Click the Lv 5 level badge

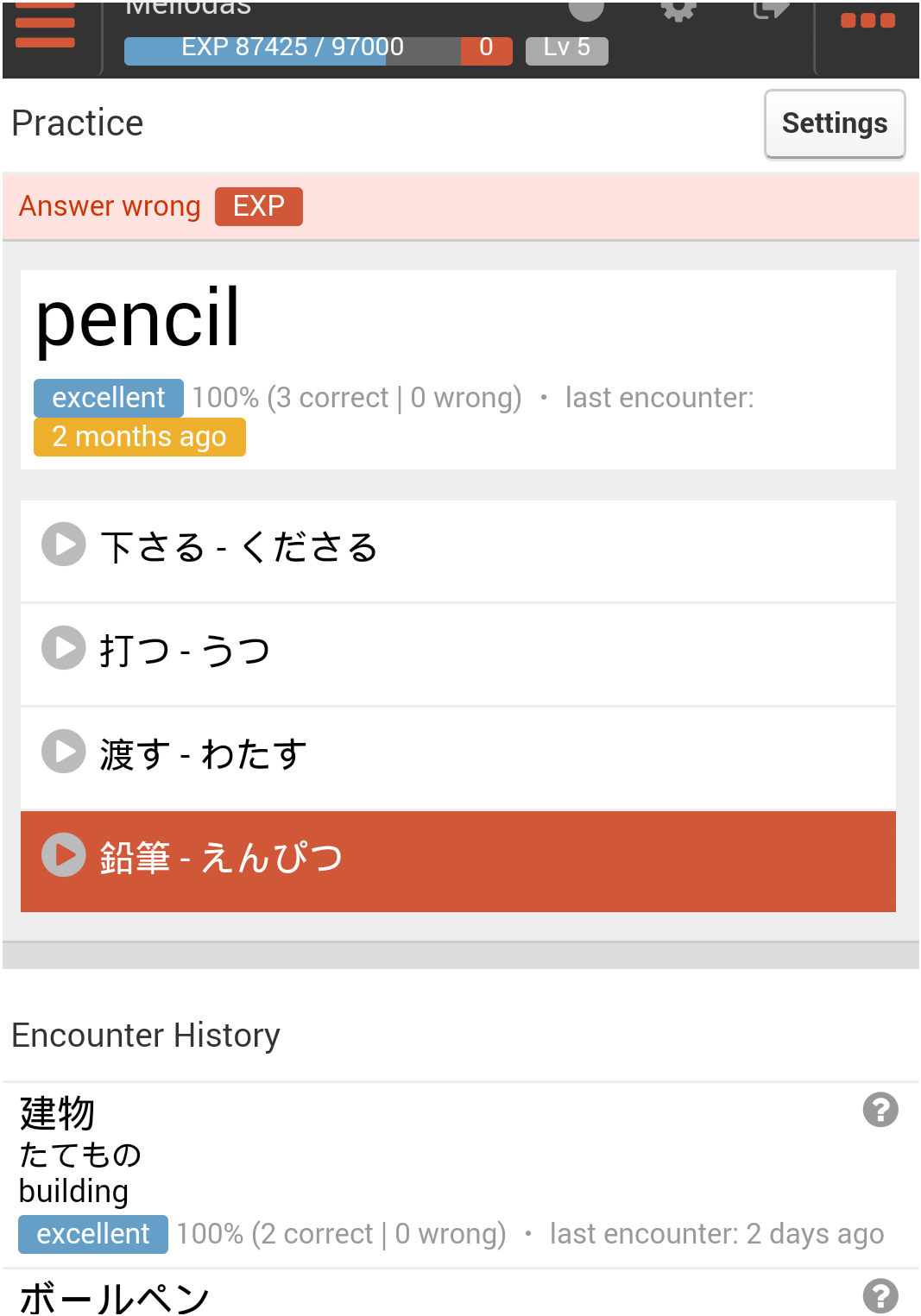(566, 49)
